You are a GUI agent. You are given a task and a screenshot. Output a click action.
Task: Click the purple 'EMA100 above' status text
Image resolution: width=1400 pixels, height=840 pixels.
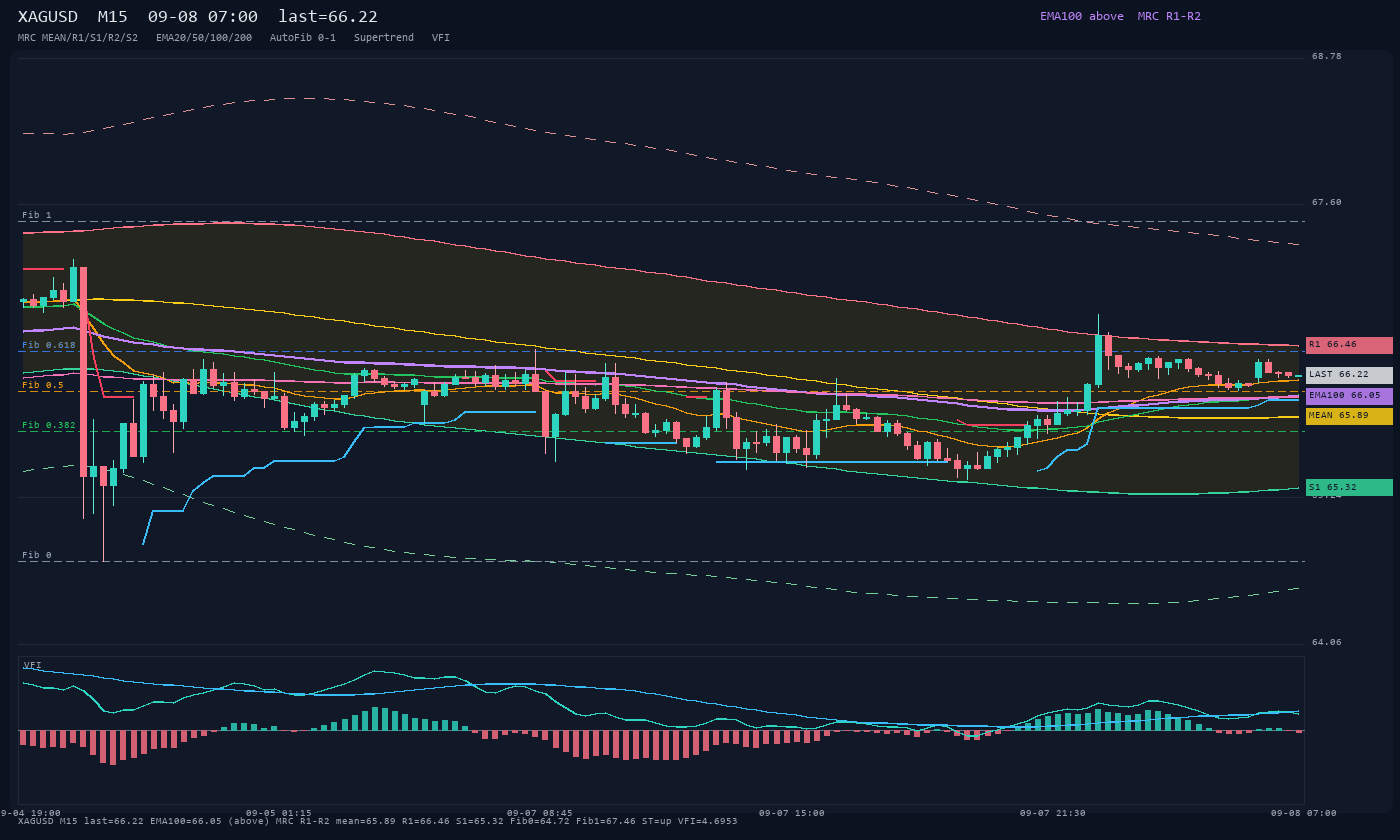(x=1082, y=16)
